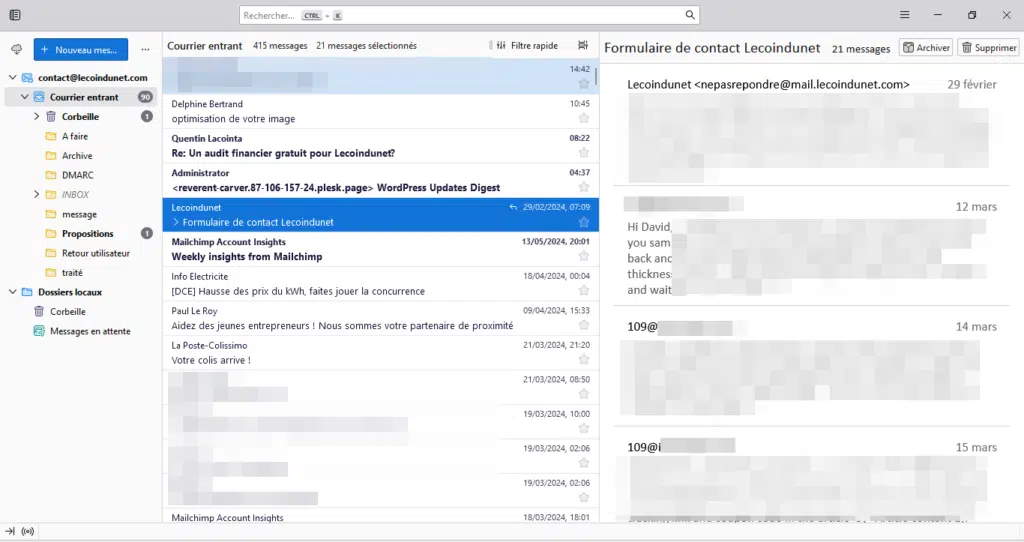
Task: Open the Archive folder
Action: [77, 155]
